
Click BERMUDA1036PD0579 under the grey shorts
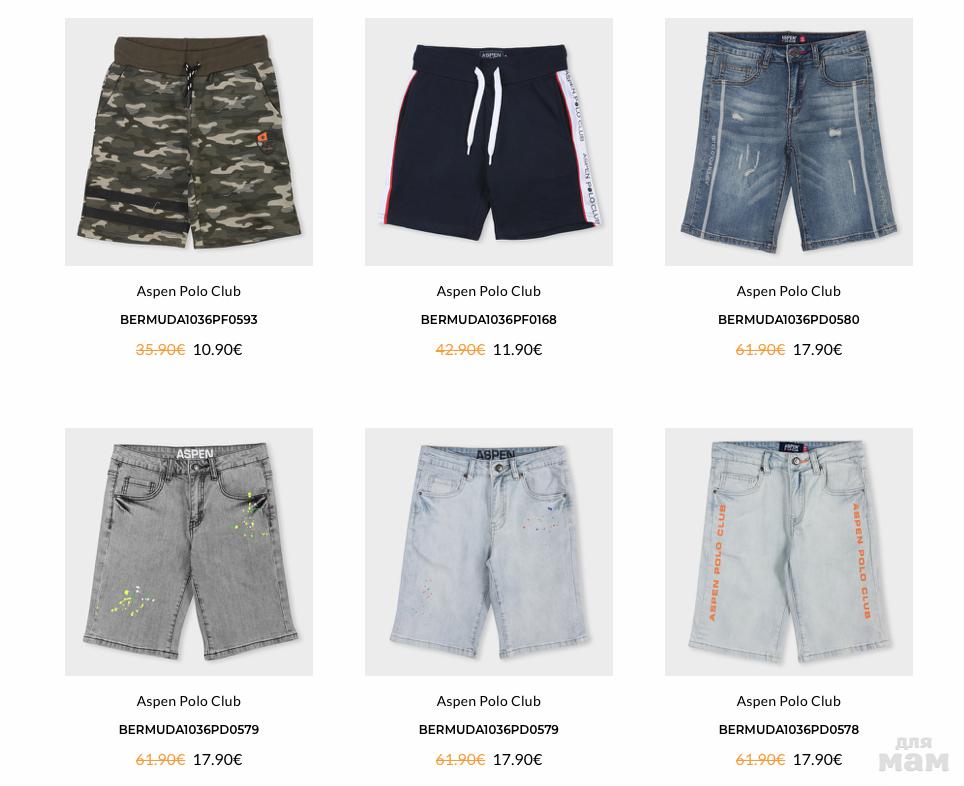189,730
